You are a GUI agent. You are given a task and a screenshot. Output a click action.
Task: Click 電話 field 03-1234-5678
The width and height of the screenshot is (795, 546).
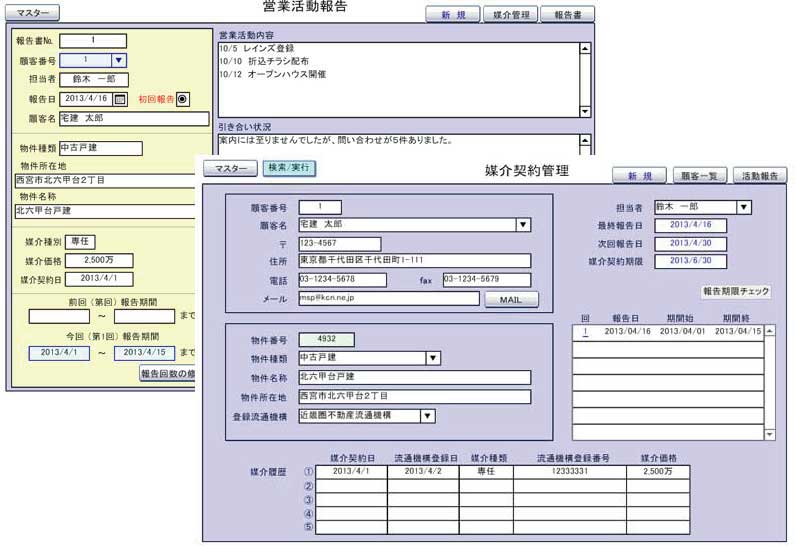coord(342,280)
